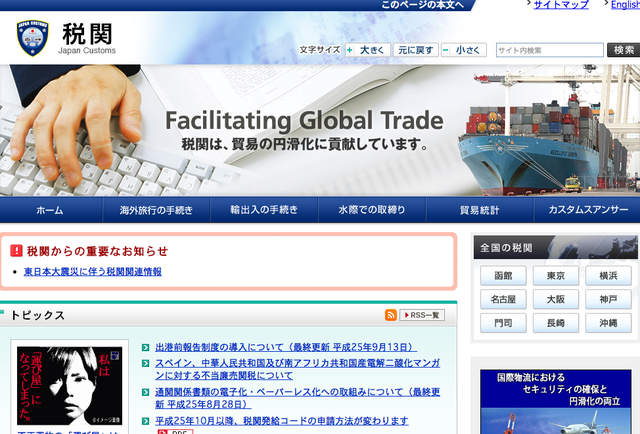This screenshot has height=434, width=640.
Task: Click arrow icon beside 出港前報告制度 topic
Action: tap(145, 347)
